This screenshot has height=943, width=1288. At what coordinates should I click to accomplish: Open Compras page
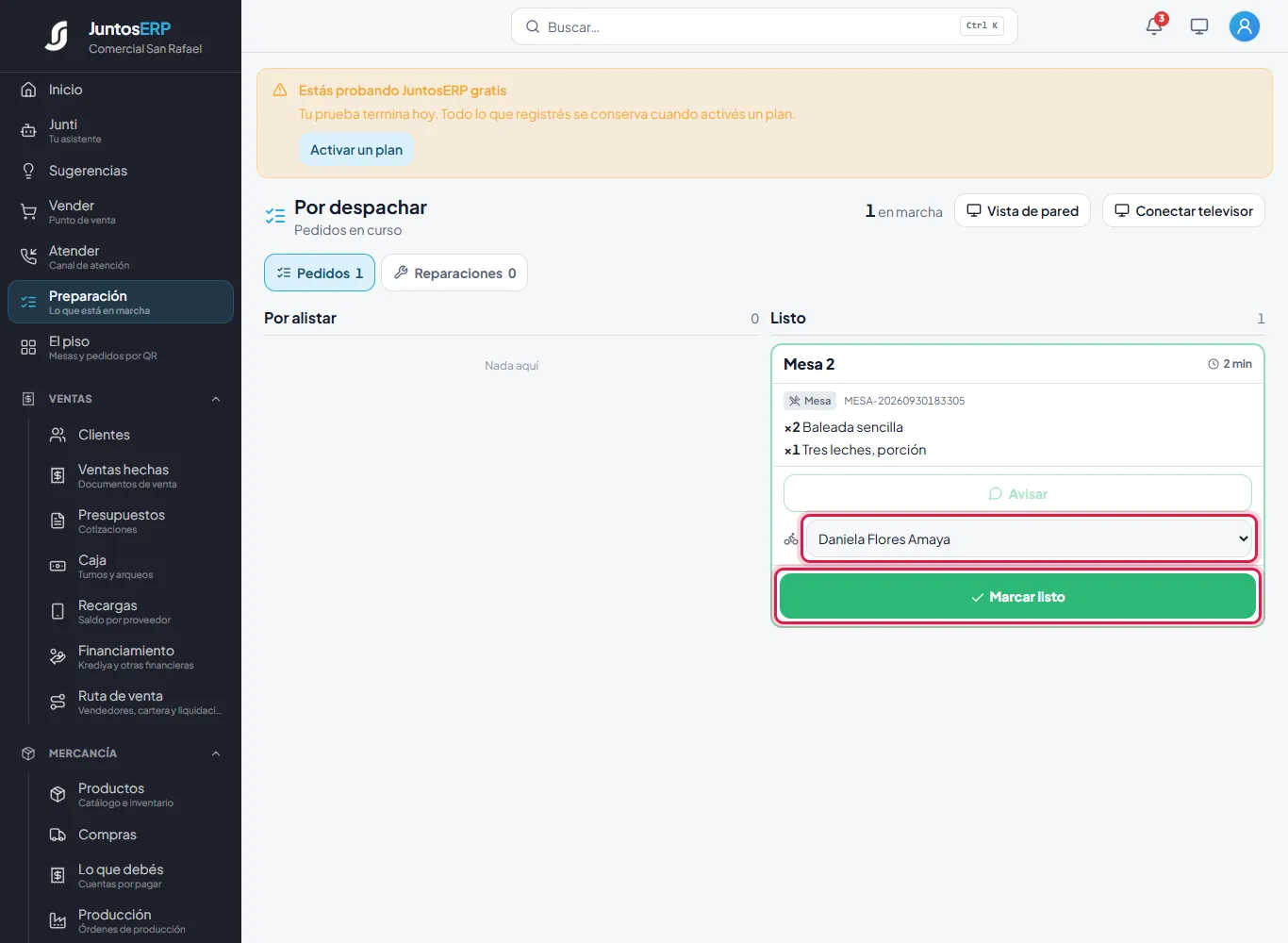click(x=136, y=835)
